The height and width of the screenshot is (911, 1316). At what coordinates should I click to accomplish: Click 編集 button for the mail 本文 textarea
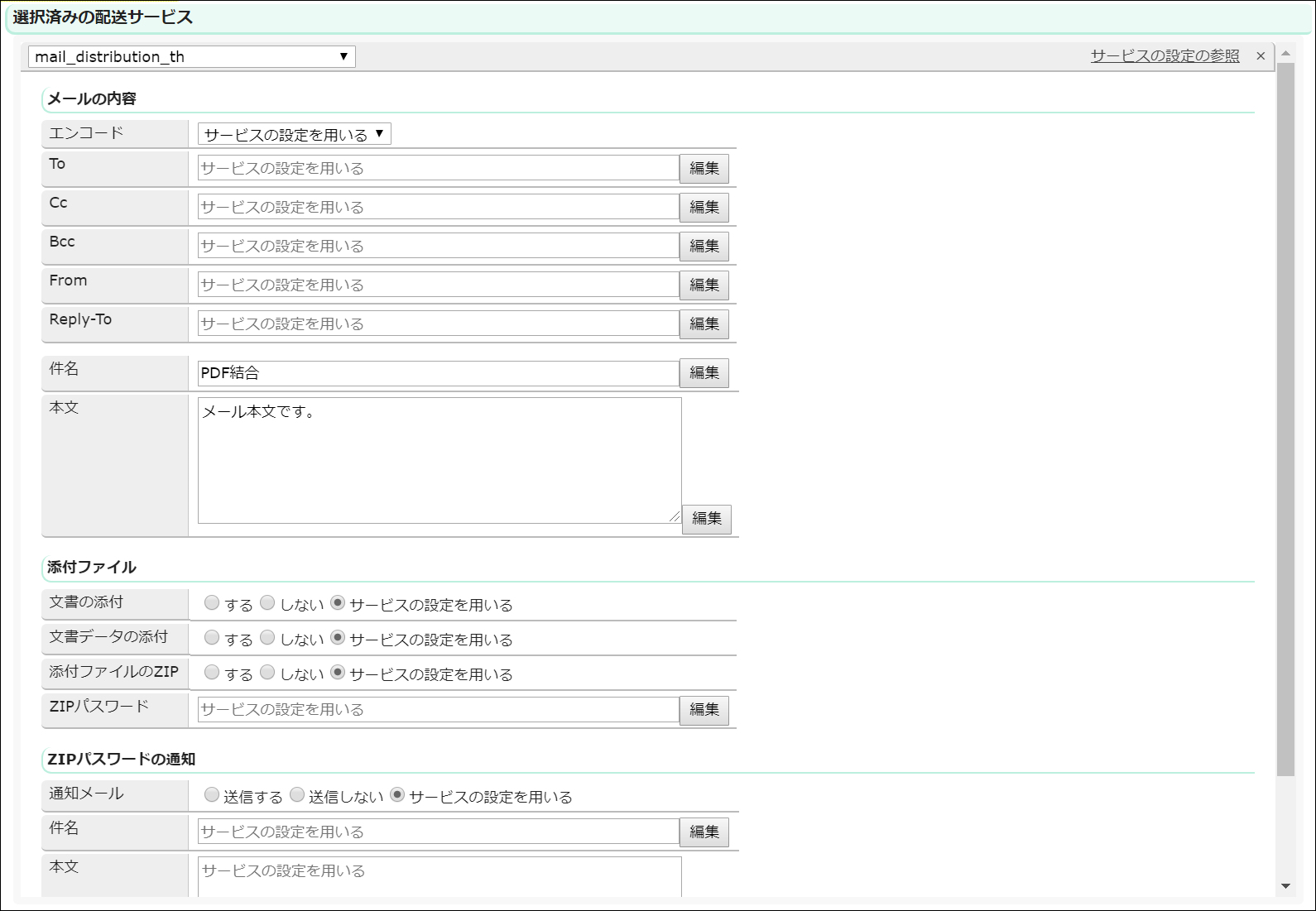(x=706, y=519)
